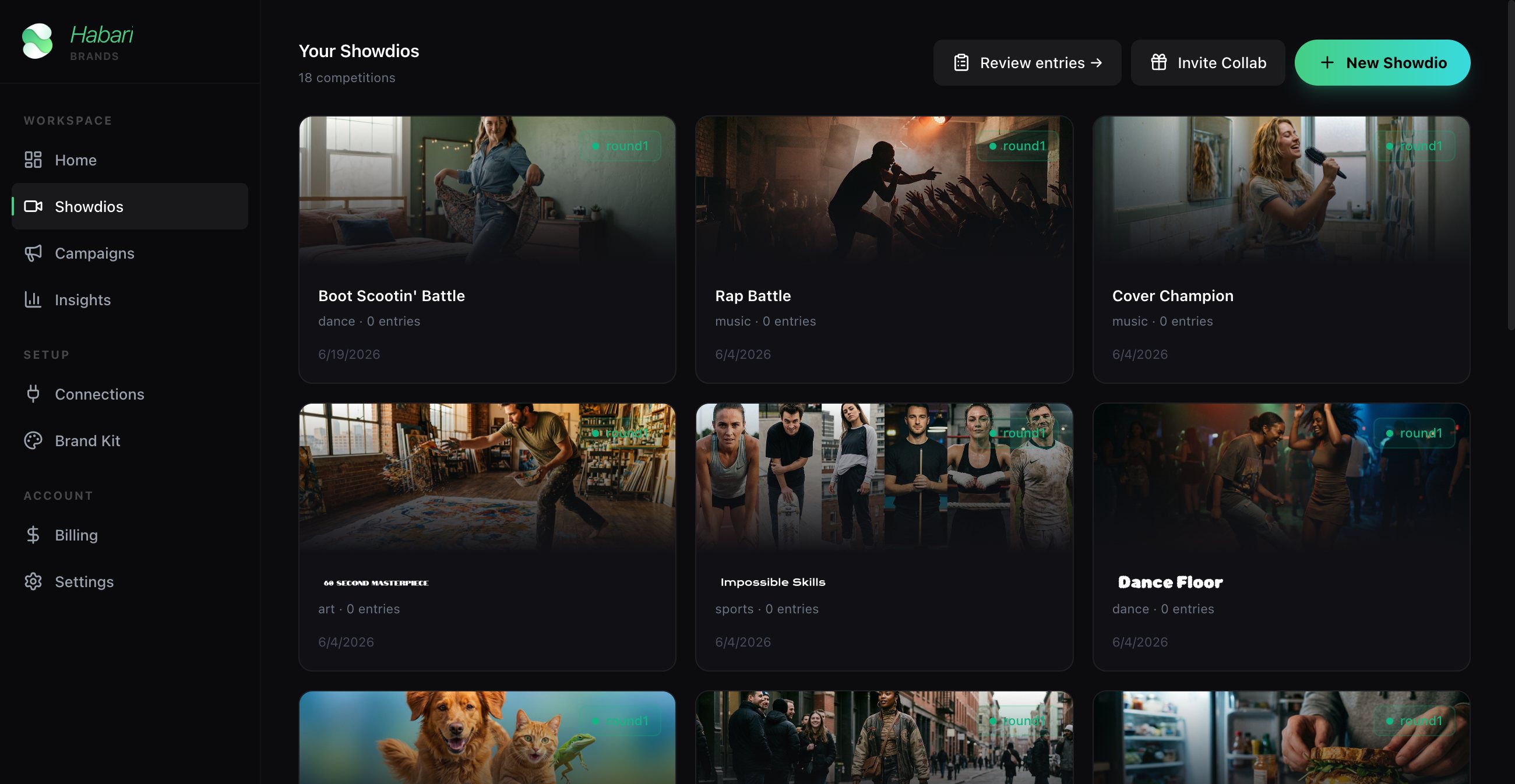Click '18 competitions' subtitle

347,77
